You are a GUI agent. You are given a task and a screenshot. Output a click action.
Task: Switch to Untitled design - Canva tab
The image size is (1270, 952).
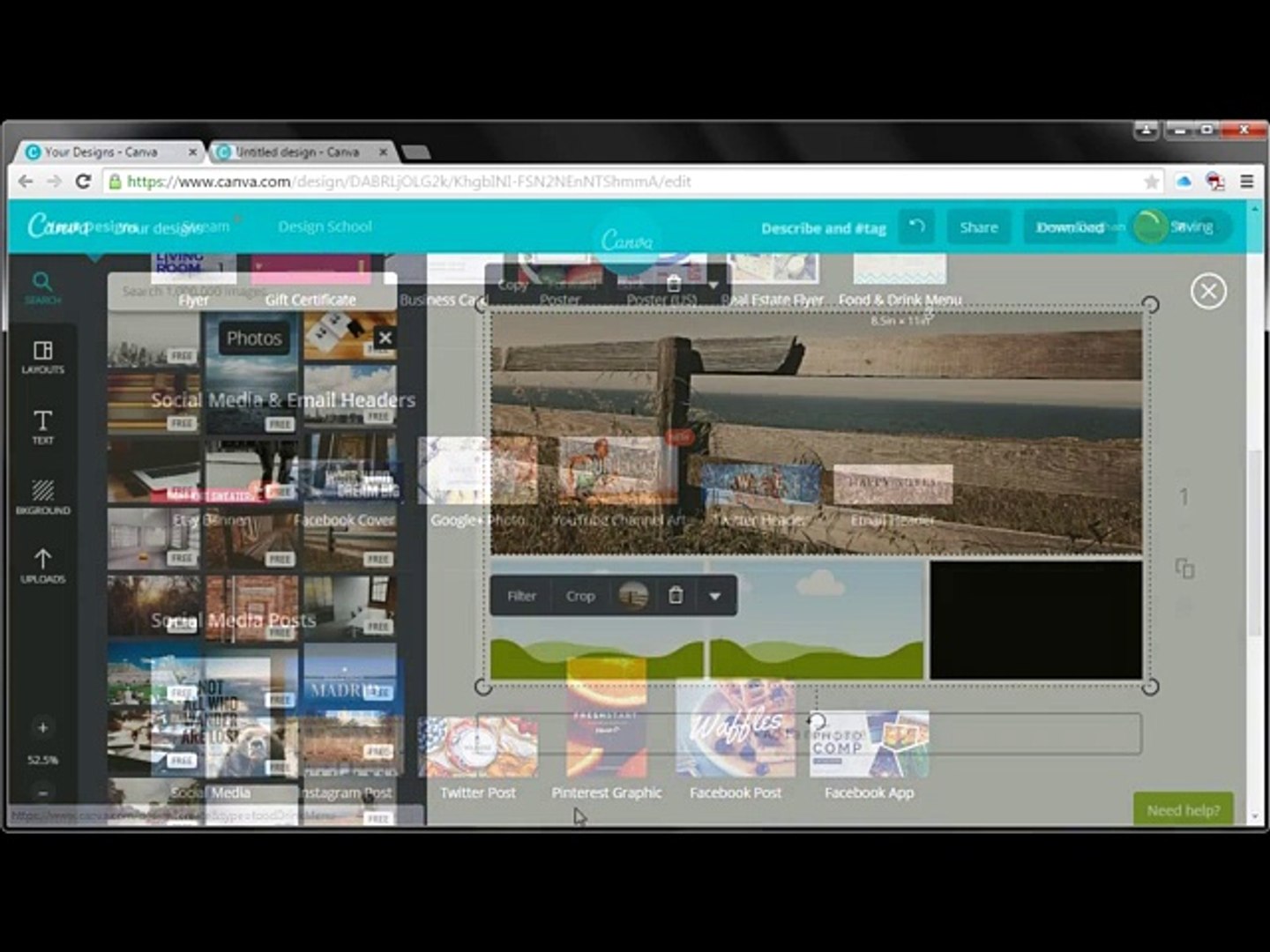[298, 152]
